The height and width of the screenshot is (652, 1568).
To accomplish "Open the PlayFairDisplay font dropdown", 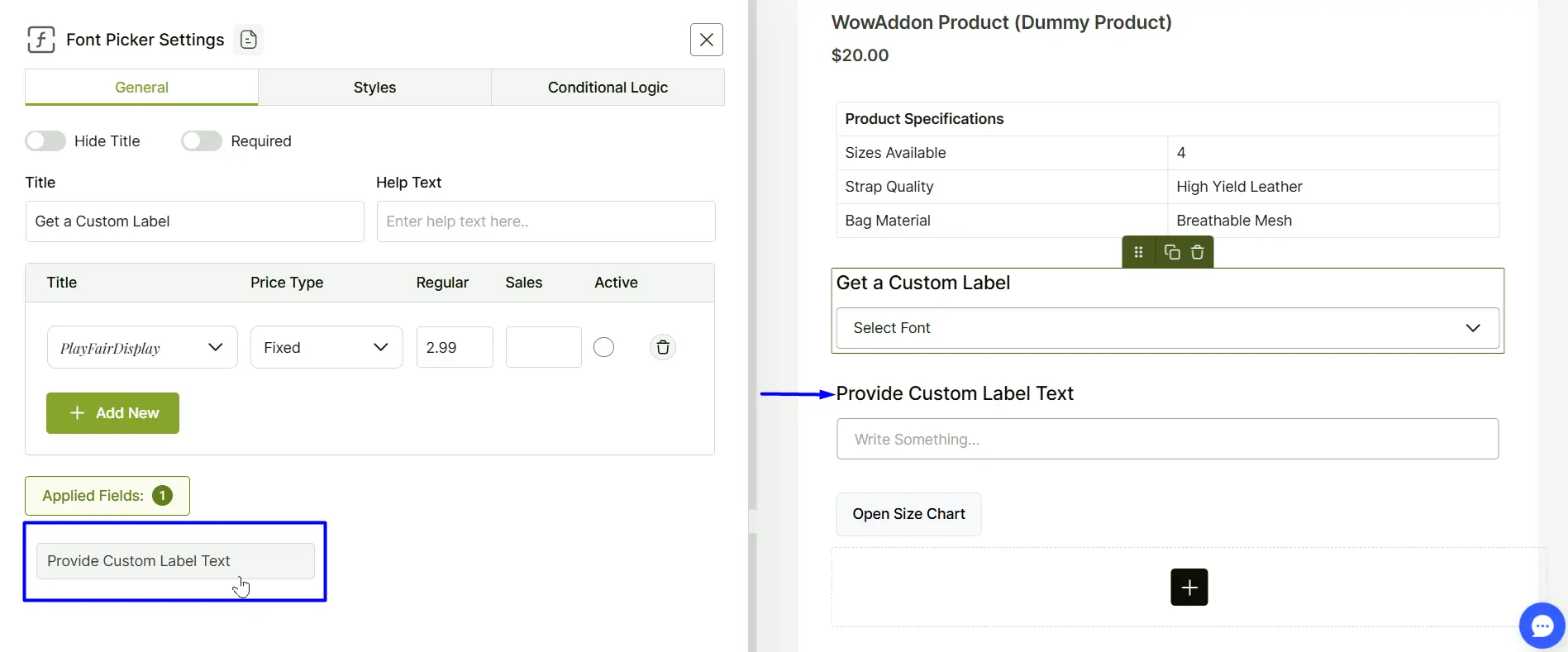I will pos(142,347).
